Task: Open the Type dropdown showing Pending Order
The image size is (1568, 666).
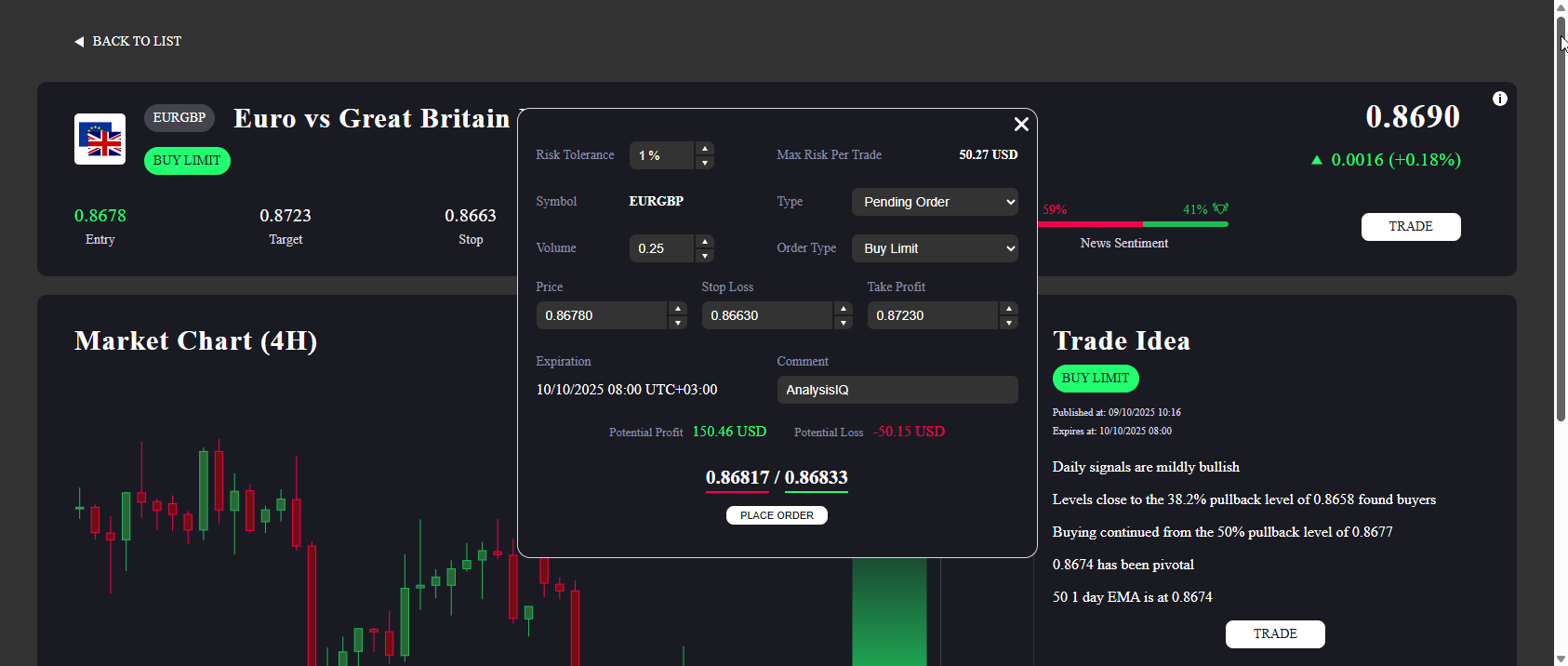Action: click(935, 202)
